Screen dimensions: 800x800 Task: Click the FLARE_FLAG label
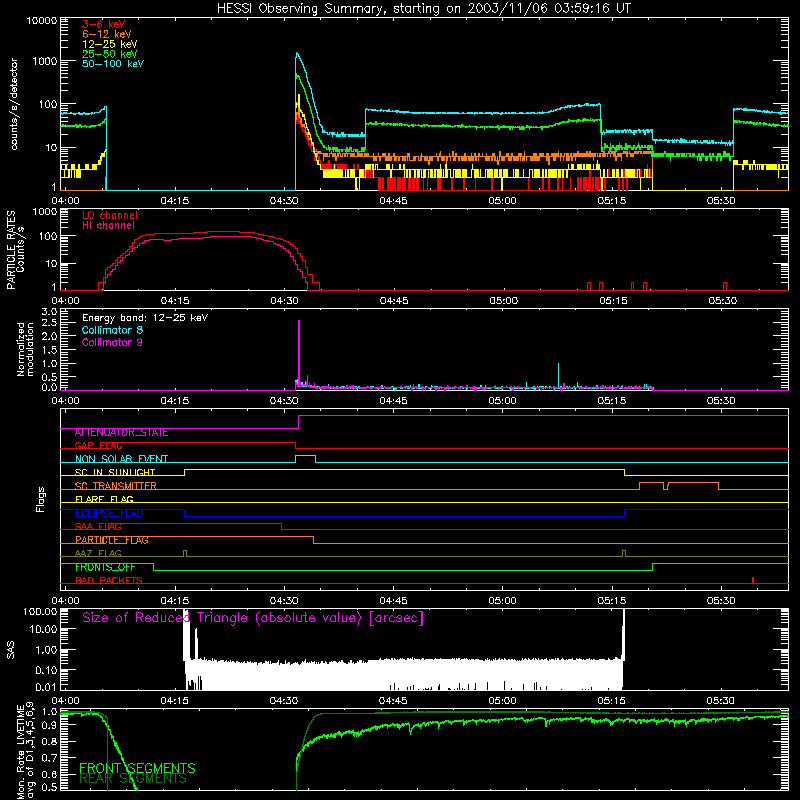point(104,499)
